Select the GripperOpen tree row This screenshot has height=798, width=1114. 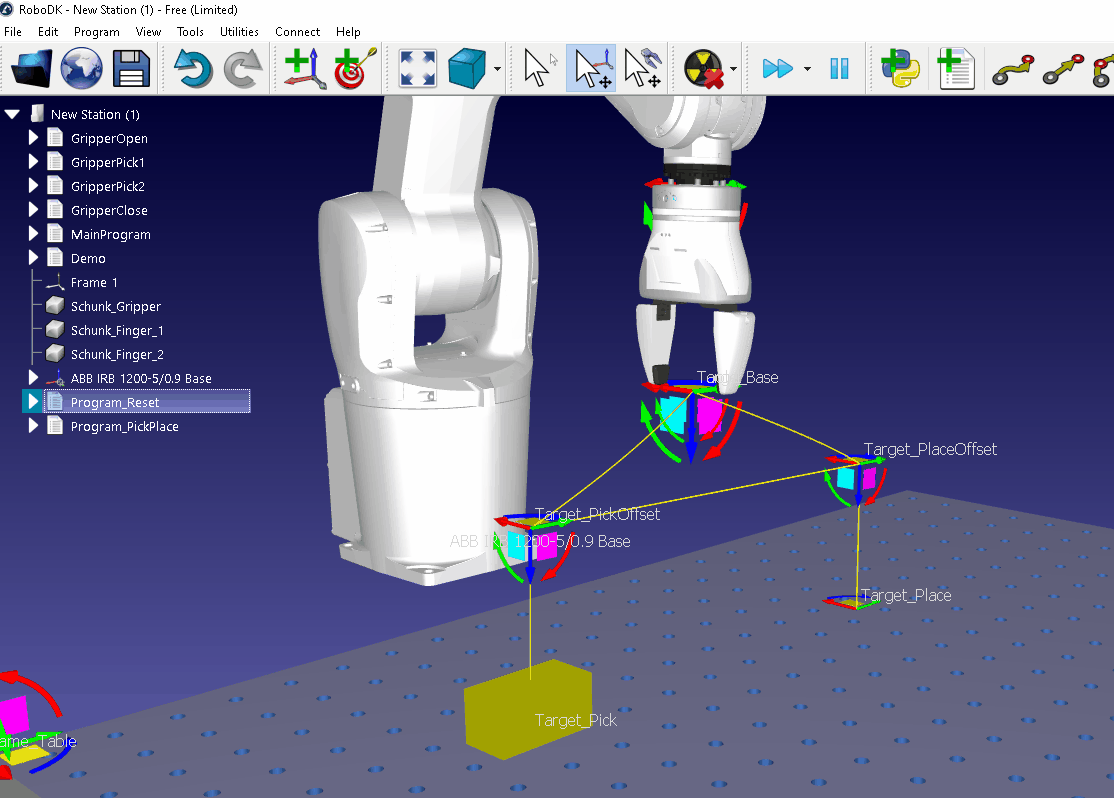(x=109, y=139)
